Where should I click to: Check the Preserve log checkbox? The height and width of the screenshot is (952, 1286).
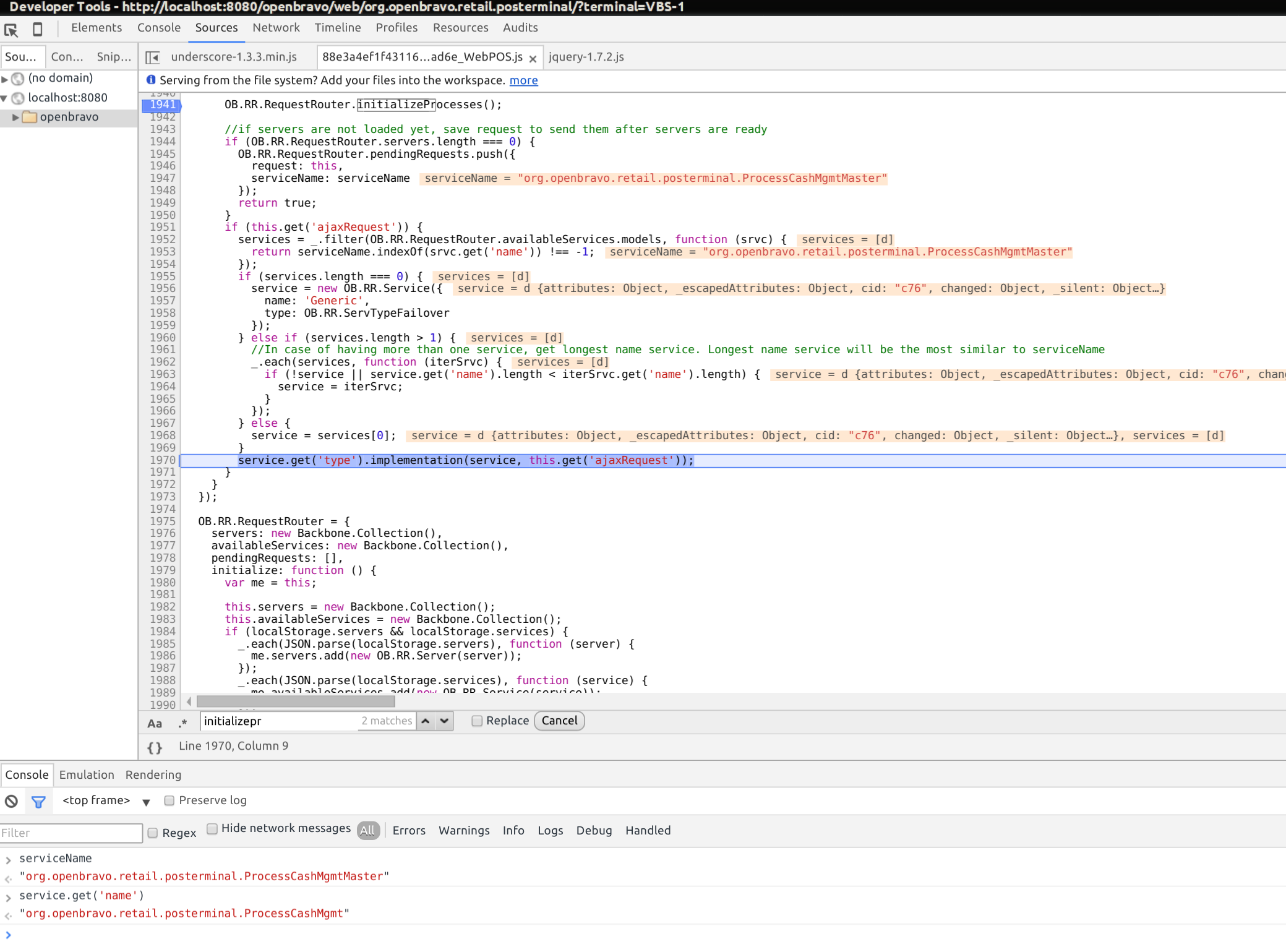click(x=169, y=801)
